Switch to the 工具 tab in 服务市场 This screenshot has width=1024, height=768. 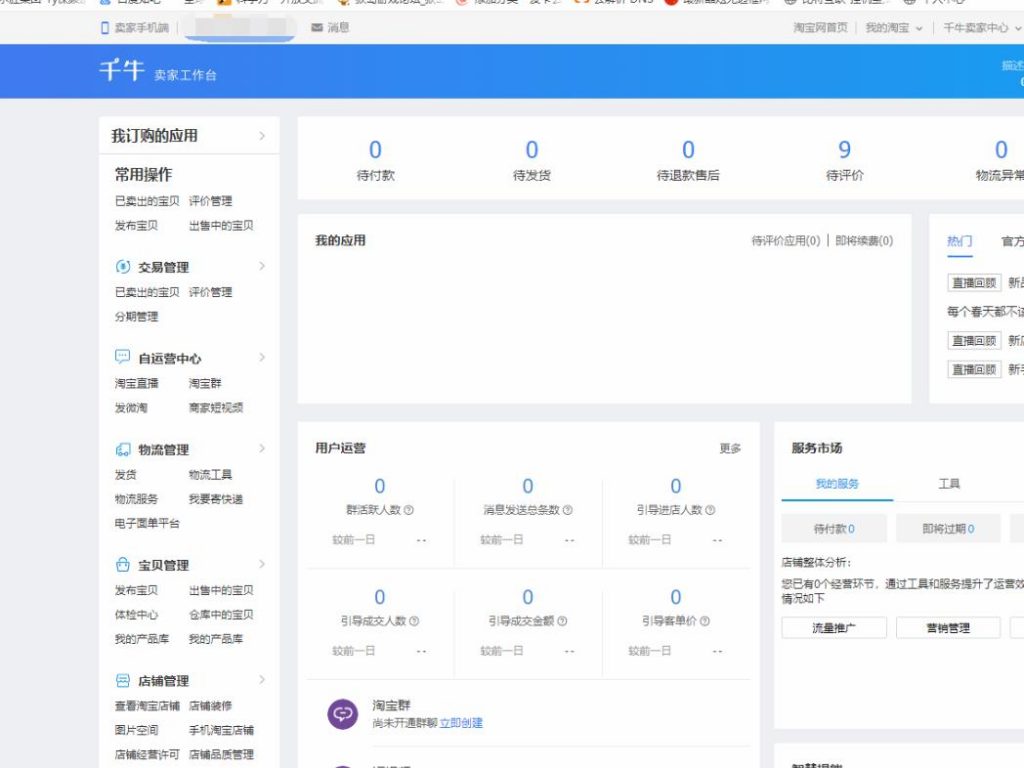(948, 483)
